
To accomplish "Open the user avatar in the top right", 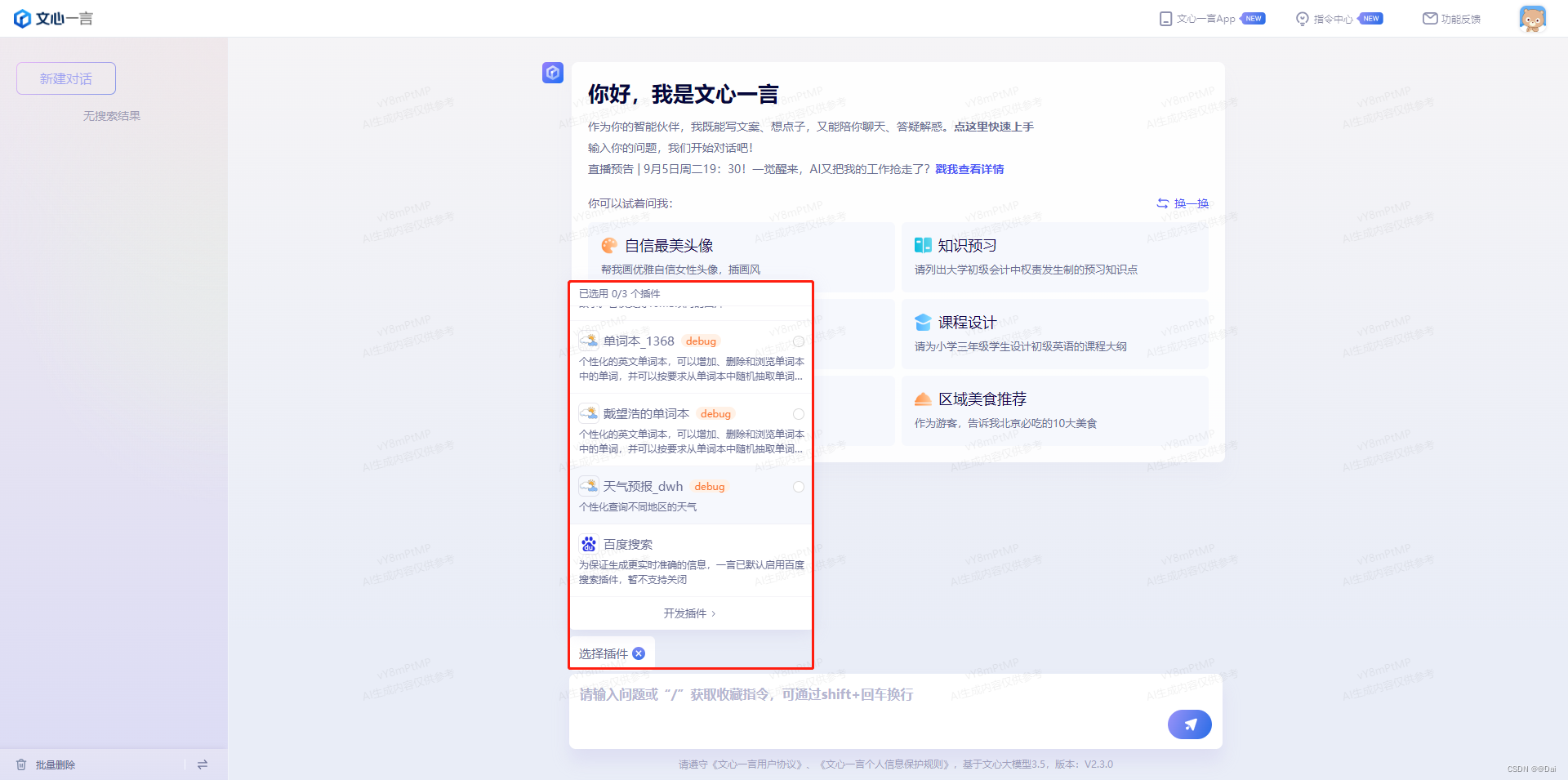I will pyautogui.click(x=1532, y=19).
